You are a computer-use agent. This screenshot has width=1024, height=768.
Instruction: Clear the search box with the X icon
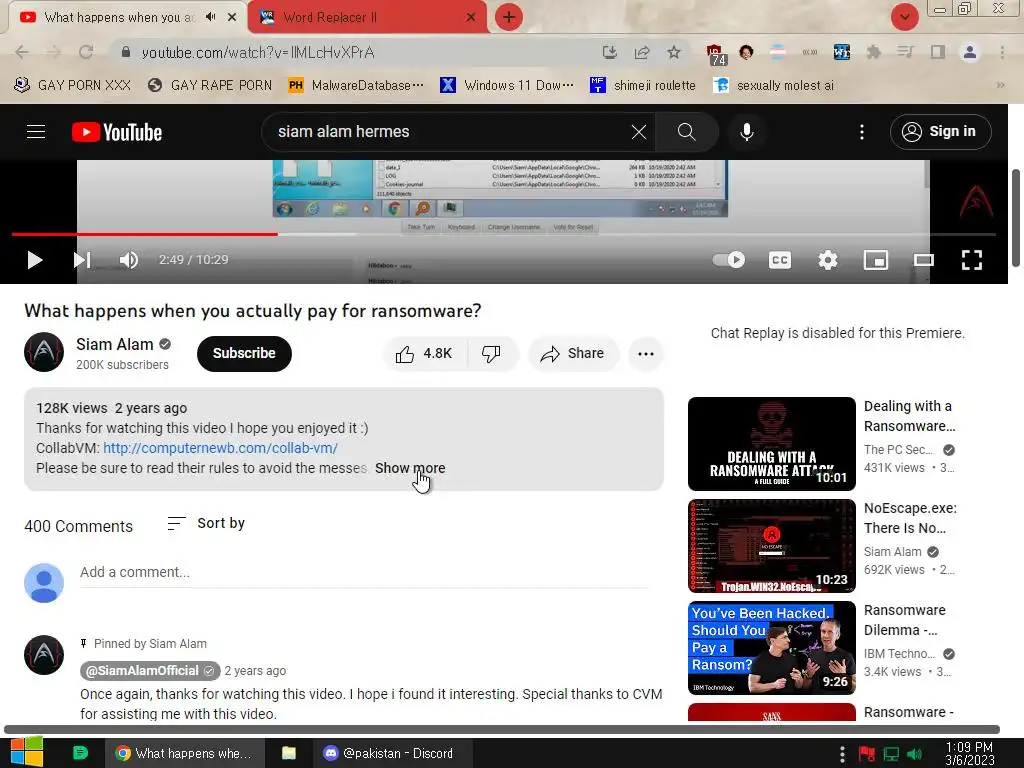click(x=639, y=132)
